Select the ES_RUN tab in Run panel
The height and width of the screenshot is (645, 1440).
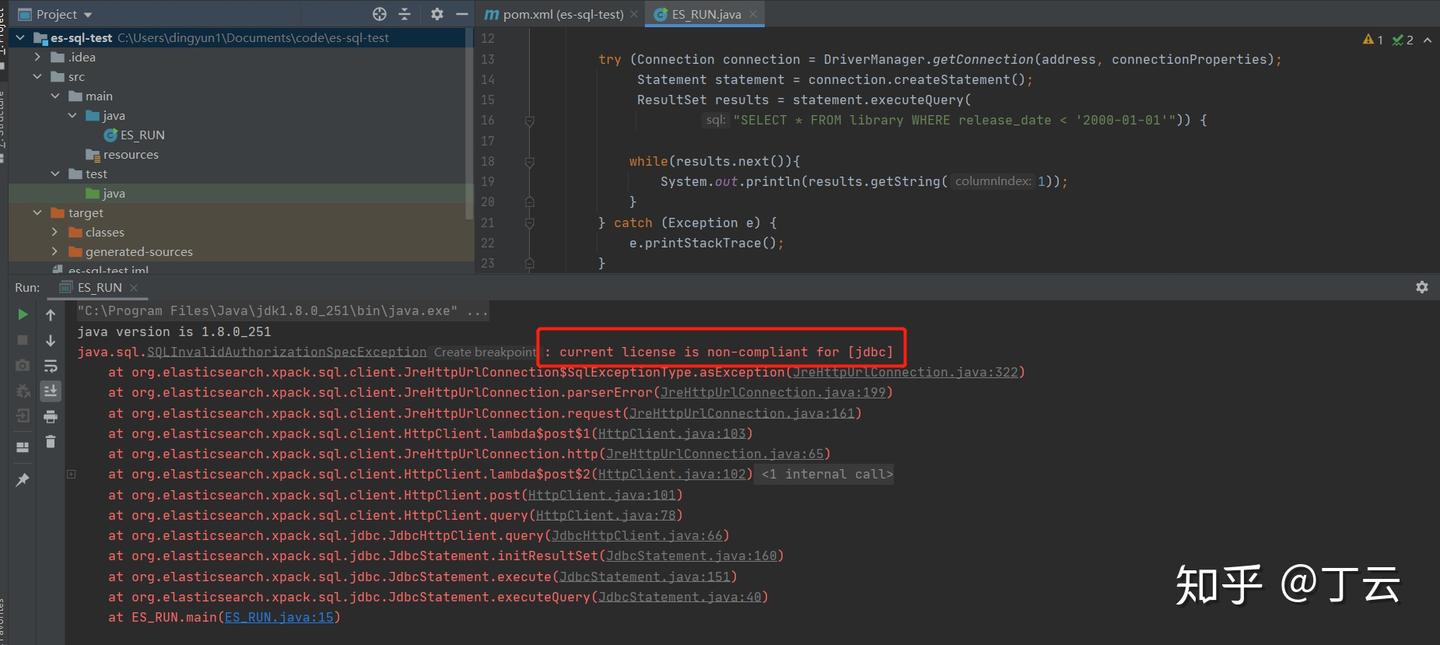pos(100,287)
